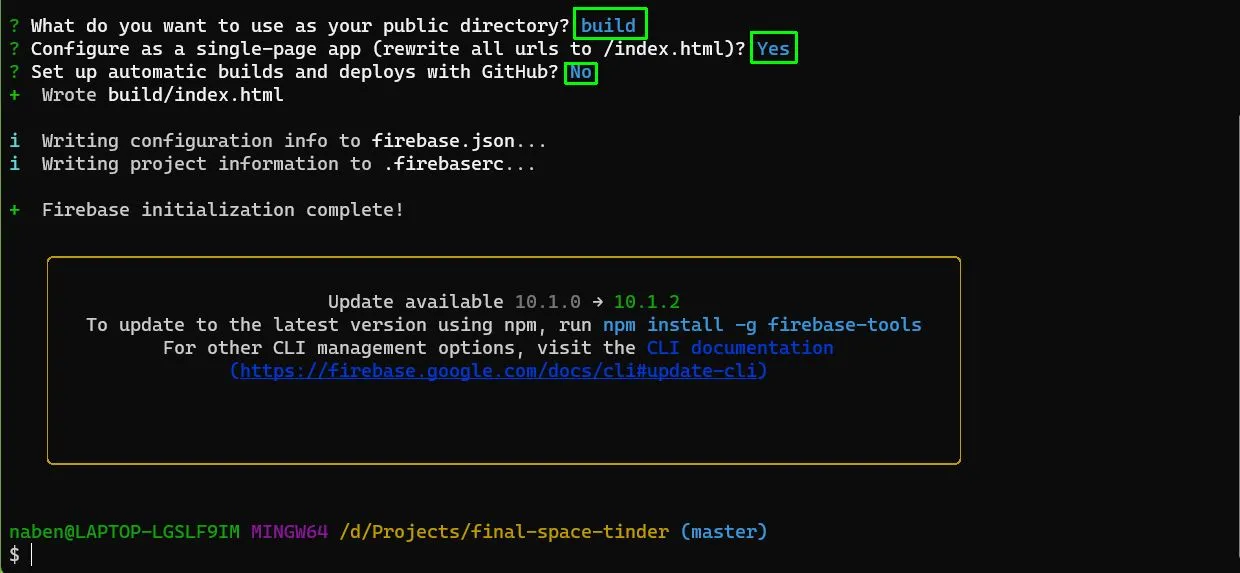The height and width of the screenshot is (573, 1240).
Task: Click the '.firebaserc' text in the project info line
Action: 444,164
